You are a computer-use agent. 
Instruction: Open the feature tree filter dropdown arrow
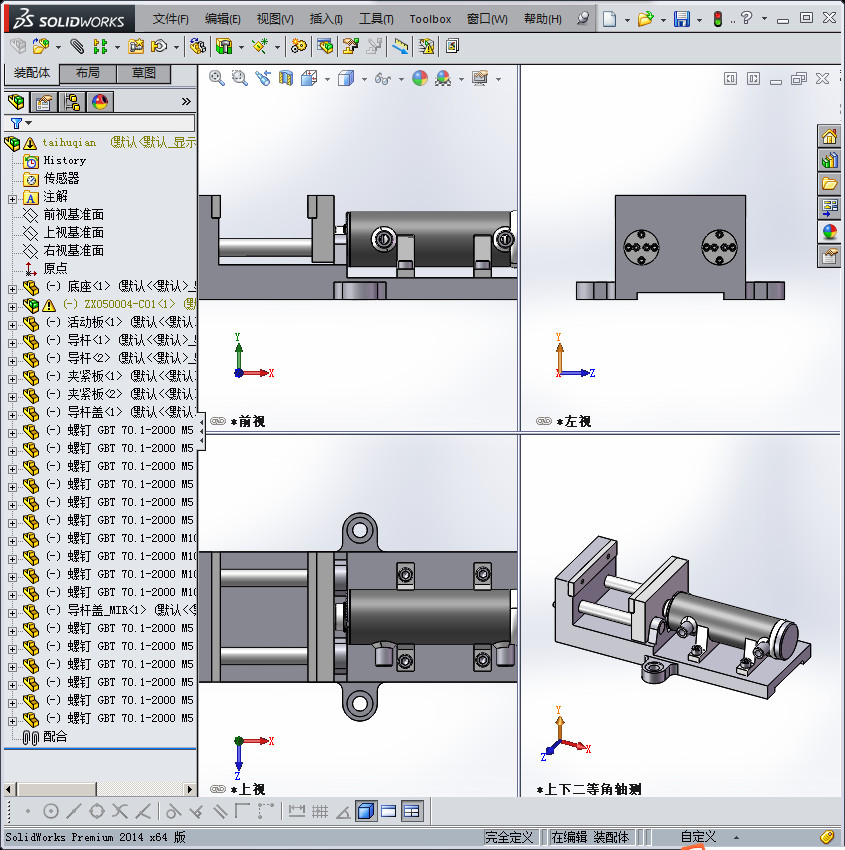tap(29, 123)
